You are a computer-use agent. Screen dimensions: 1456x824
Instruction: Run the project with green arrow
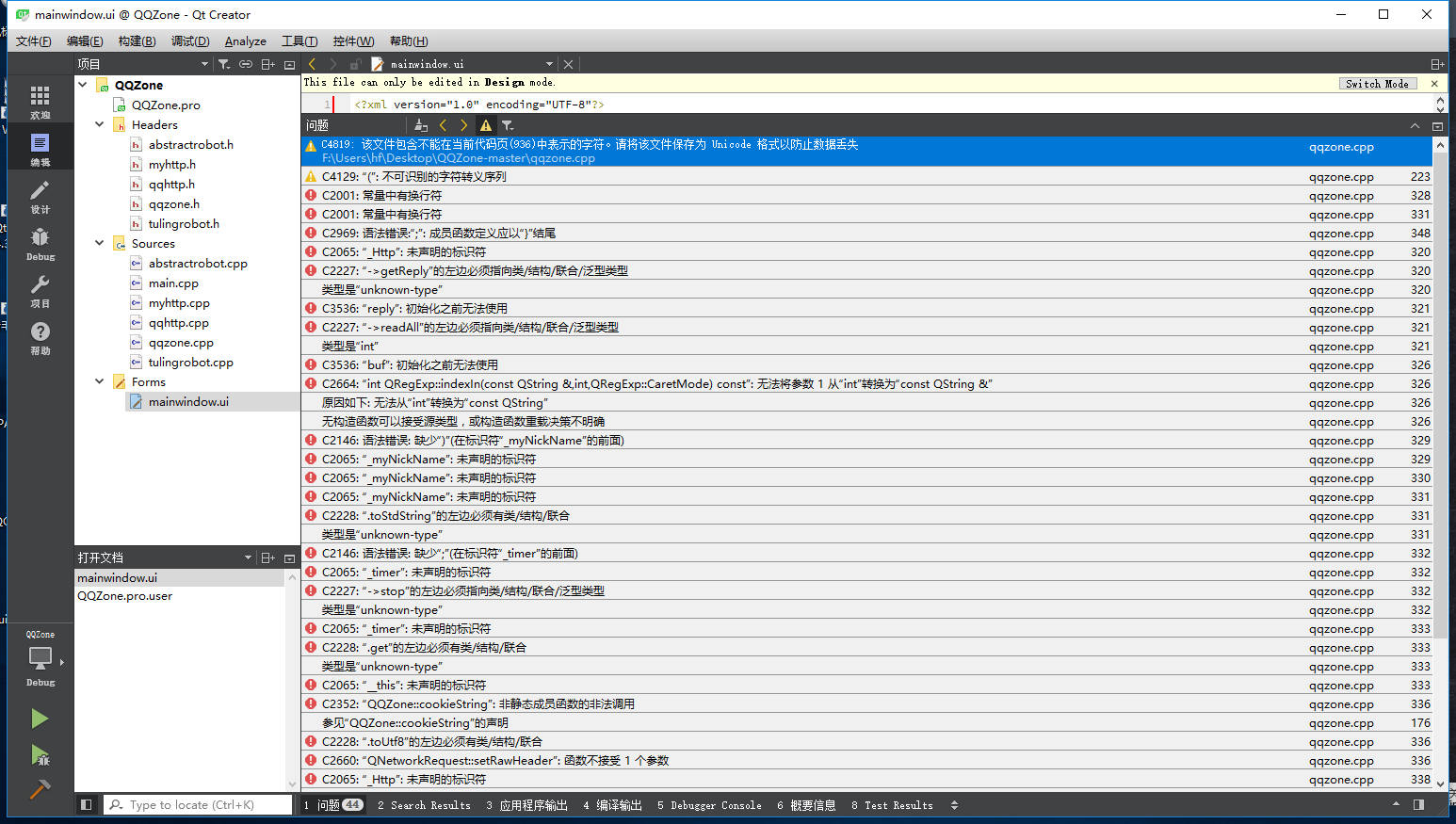click(x=40, y=719)
